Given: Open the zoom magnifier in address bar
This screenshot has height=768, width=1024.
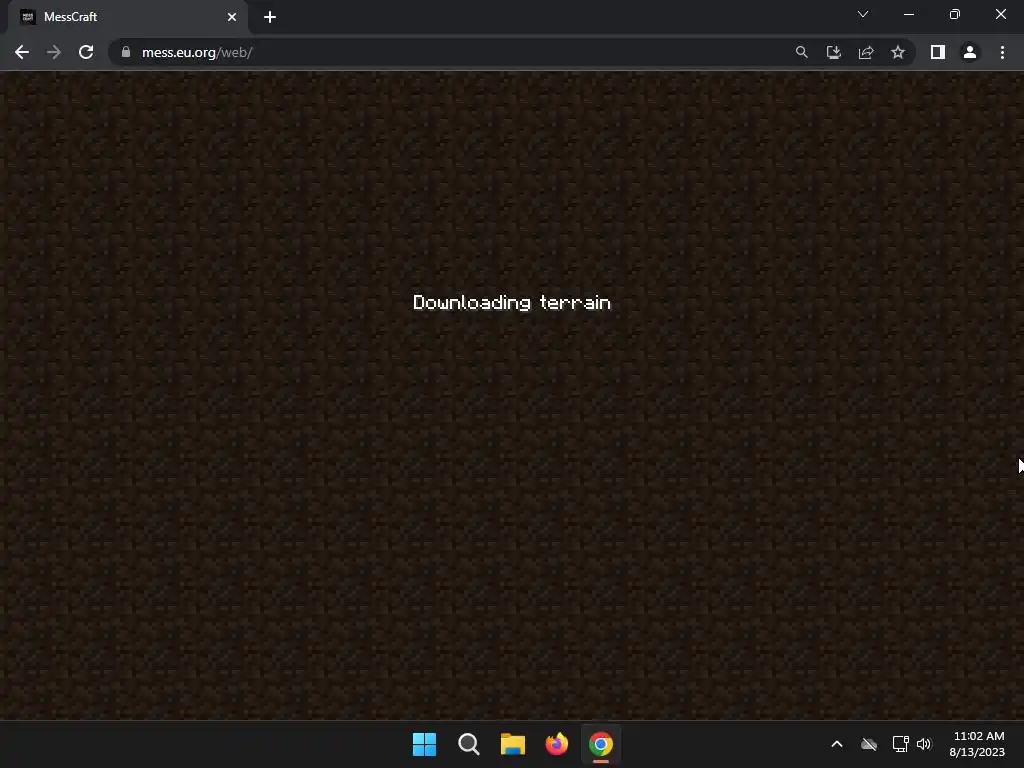Looking at the screenshot, I should (801, 52).
